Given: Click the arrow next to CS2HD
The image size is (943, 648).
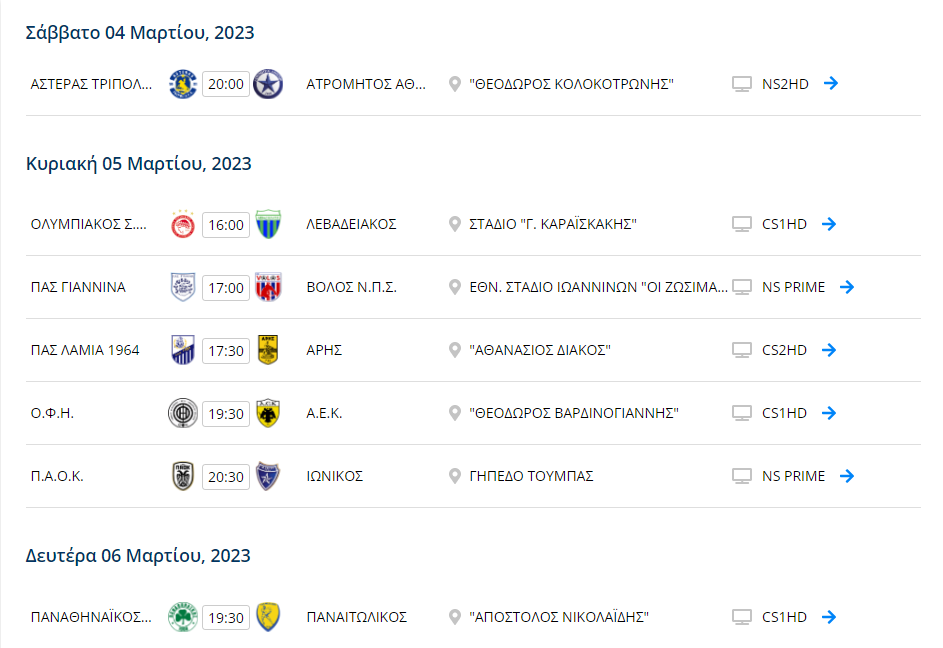Looking at the screenshot, I should (x=829, y=350).
